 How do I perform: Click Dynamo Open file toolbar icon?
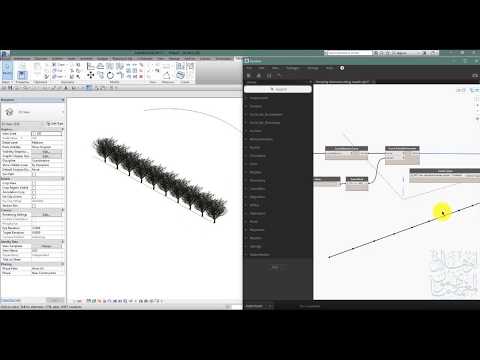[259, 76]
